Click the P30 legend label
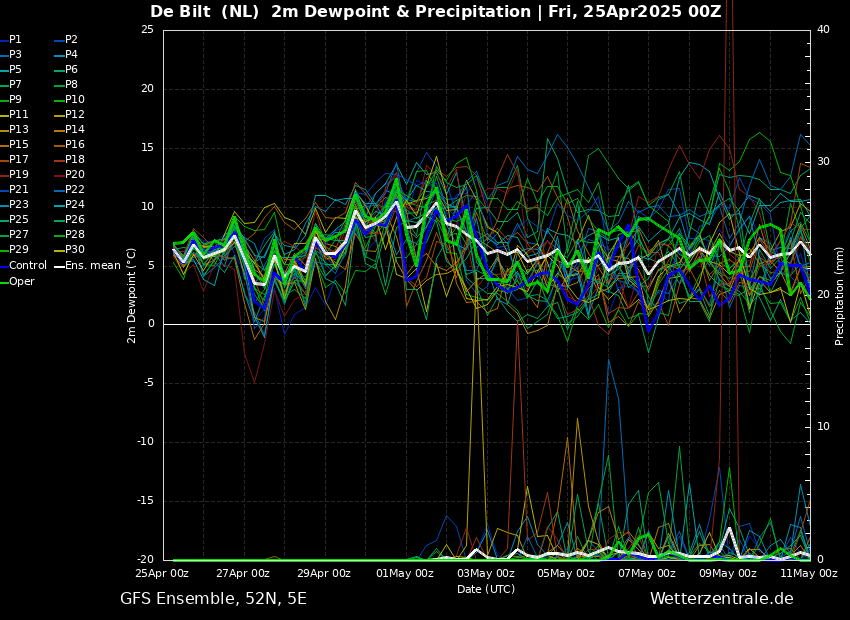The height and width of the screenshot is (620, 850). pos(70,249)
